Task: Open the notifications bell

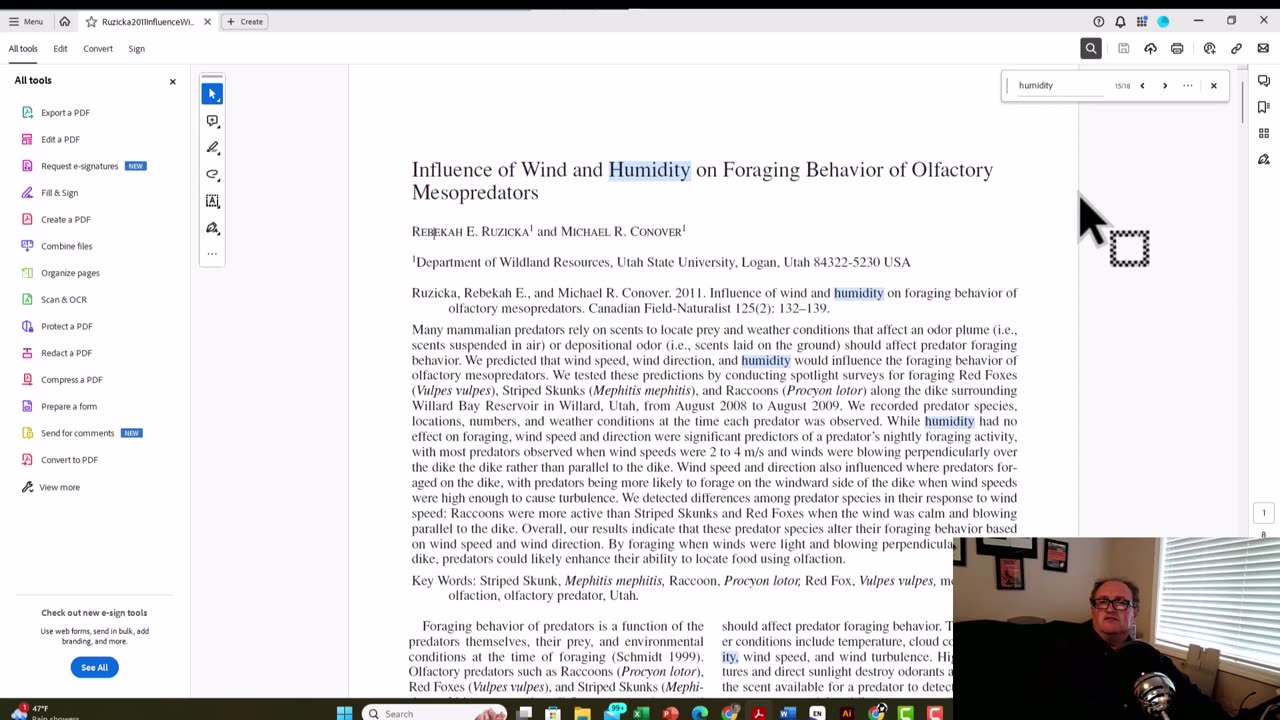Action: (x=1120, y=21)
